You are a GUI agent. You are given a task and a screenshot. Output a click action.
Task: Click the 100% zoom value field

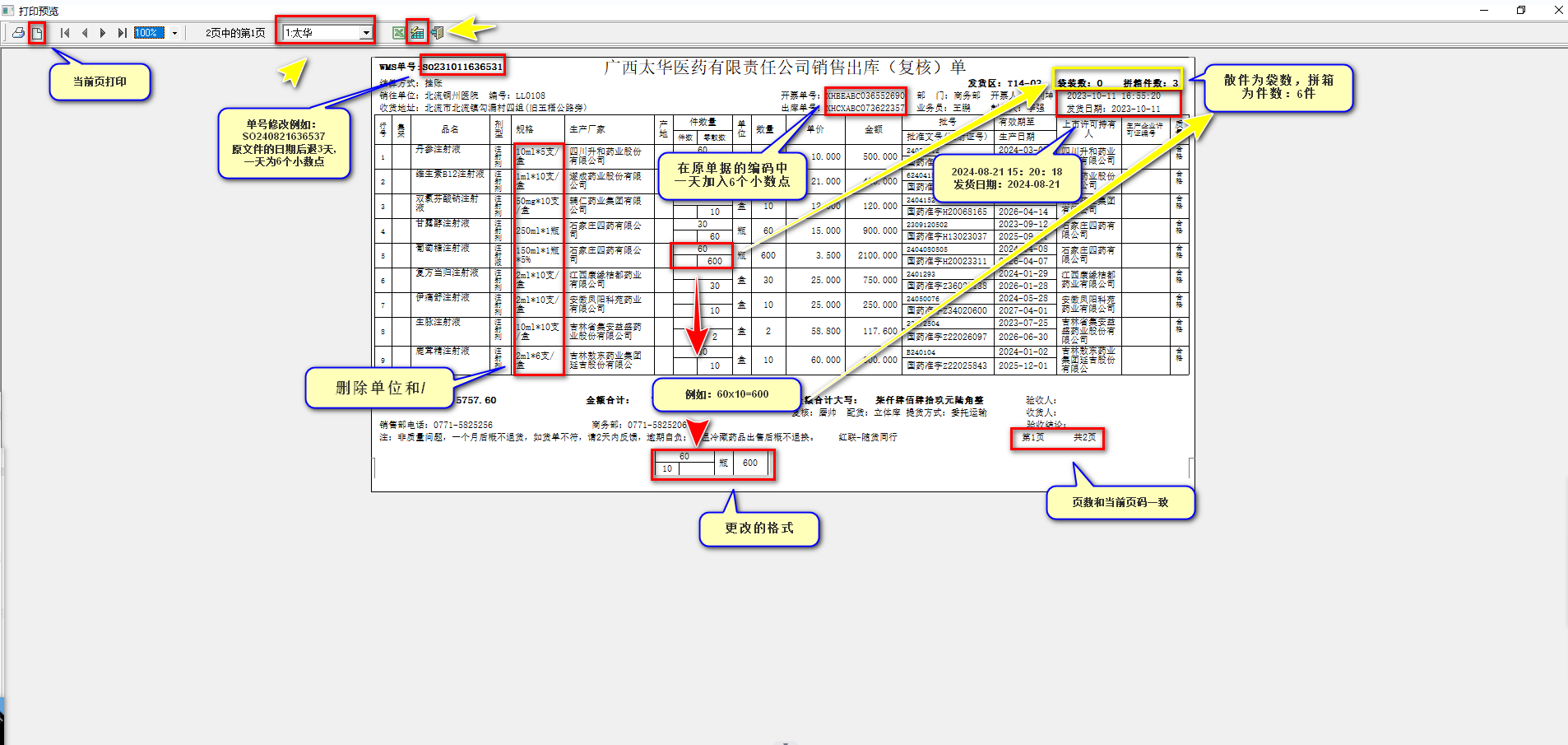[150, 33]
